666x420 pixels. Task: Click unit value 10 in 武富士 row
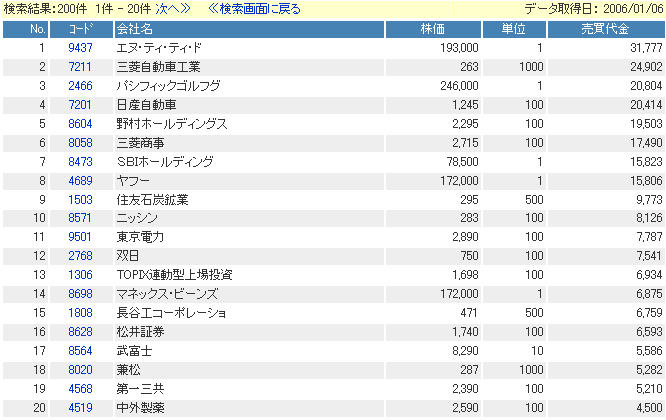click(537, 351)
